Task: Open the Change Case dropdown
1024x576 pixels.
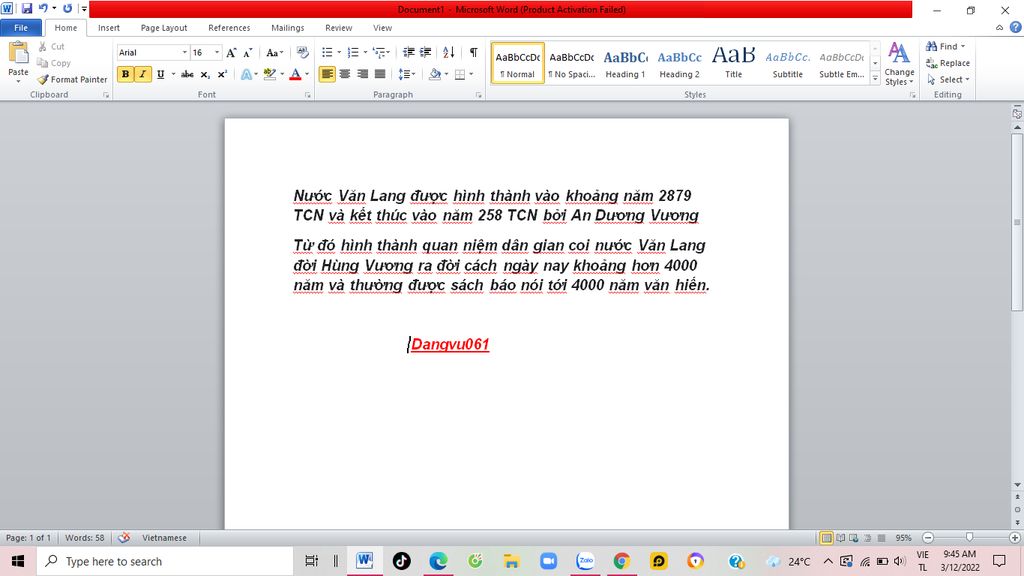Action: click(x=274, y=52)
